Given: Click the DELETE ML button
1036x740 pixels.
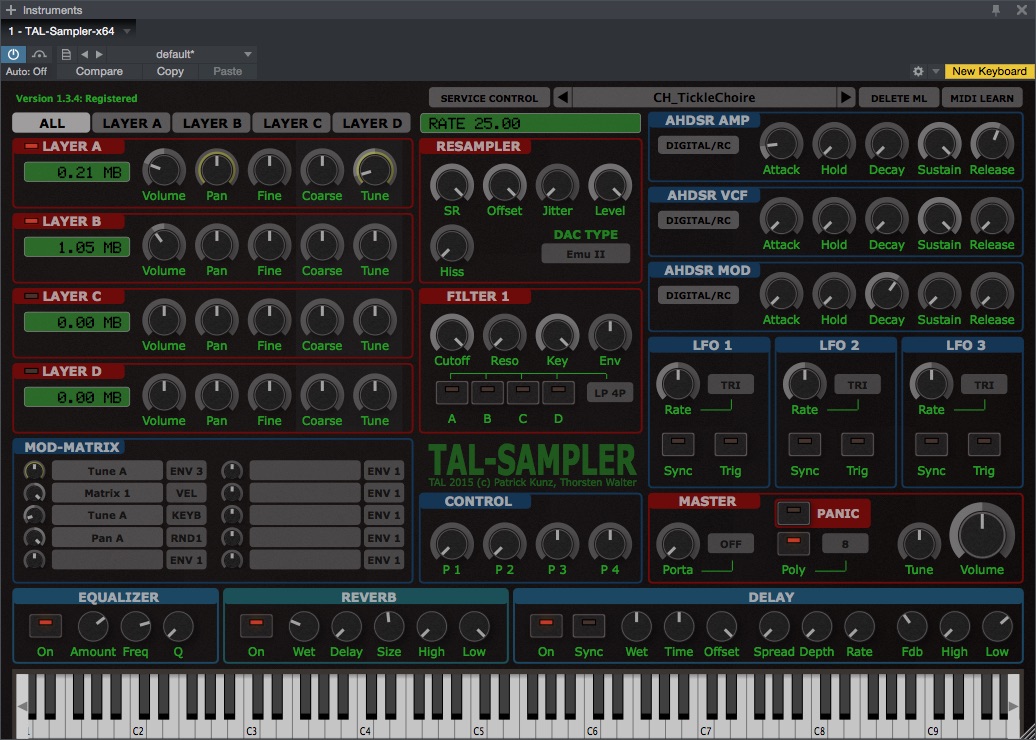Looking at the screenshot, I should [899, 98].
